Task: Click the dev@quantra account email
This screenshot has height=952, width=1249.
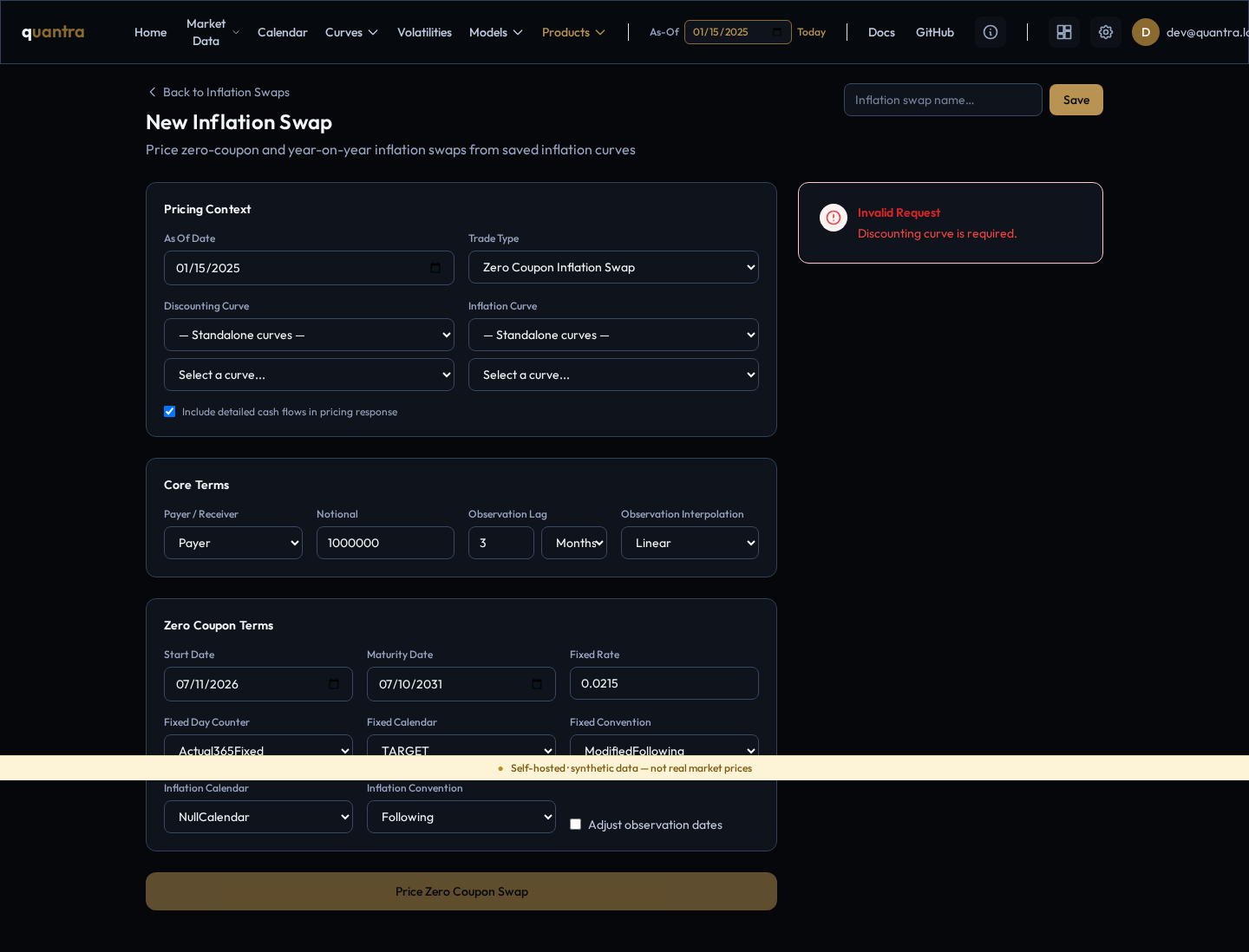Action: coord(1207,32)
